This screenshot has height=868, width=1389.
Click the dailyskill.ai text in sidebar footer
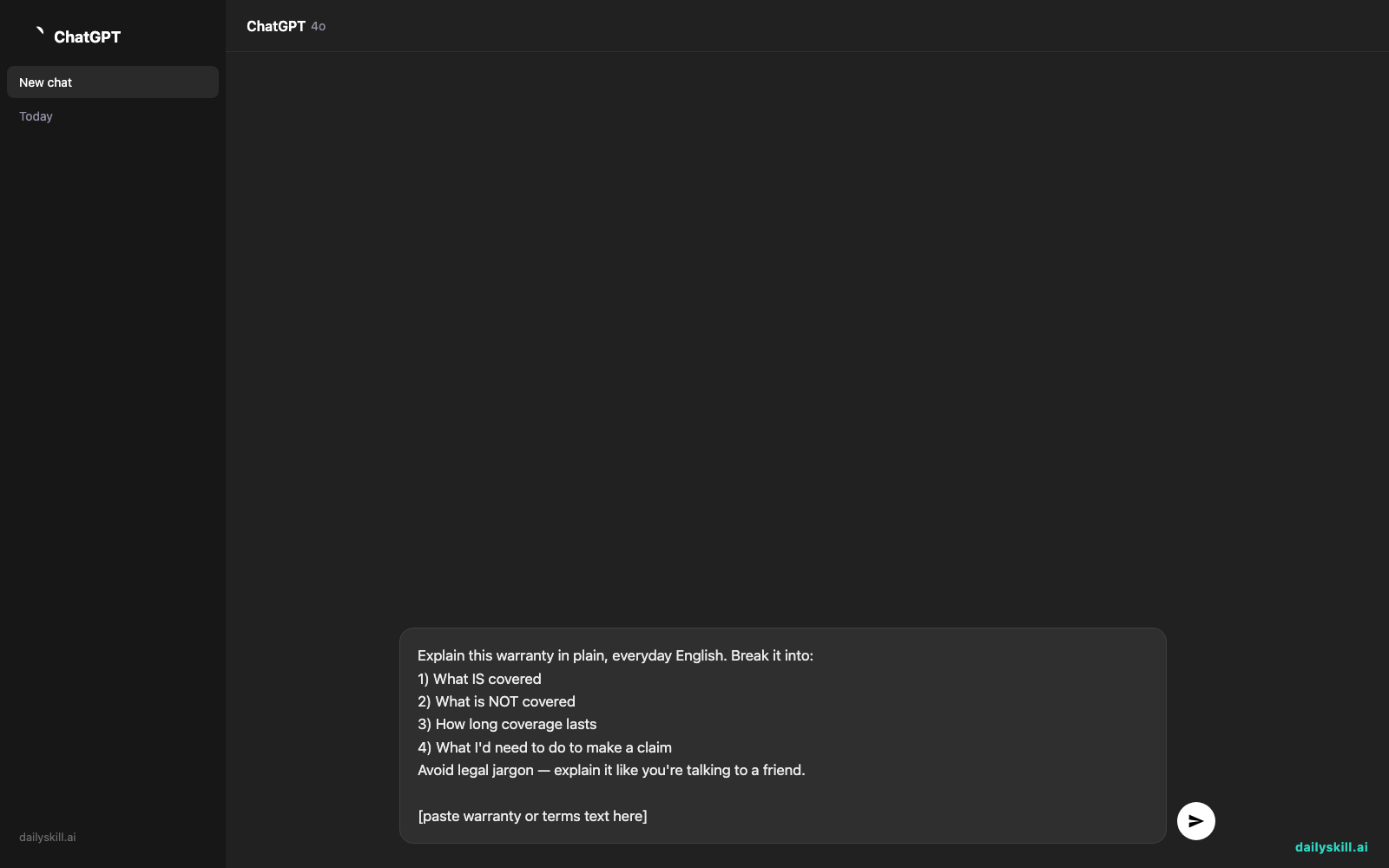point(48,838)
